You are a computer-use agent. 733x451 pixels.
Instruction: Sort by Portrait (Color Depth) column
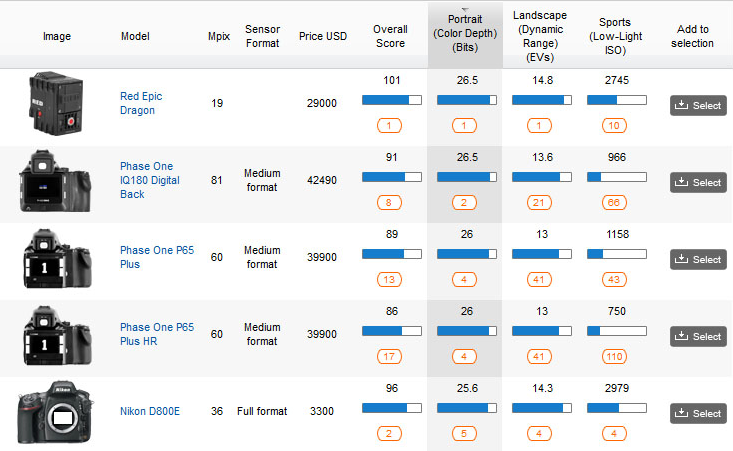(464, 36)
